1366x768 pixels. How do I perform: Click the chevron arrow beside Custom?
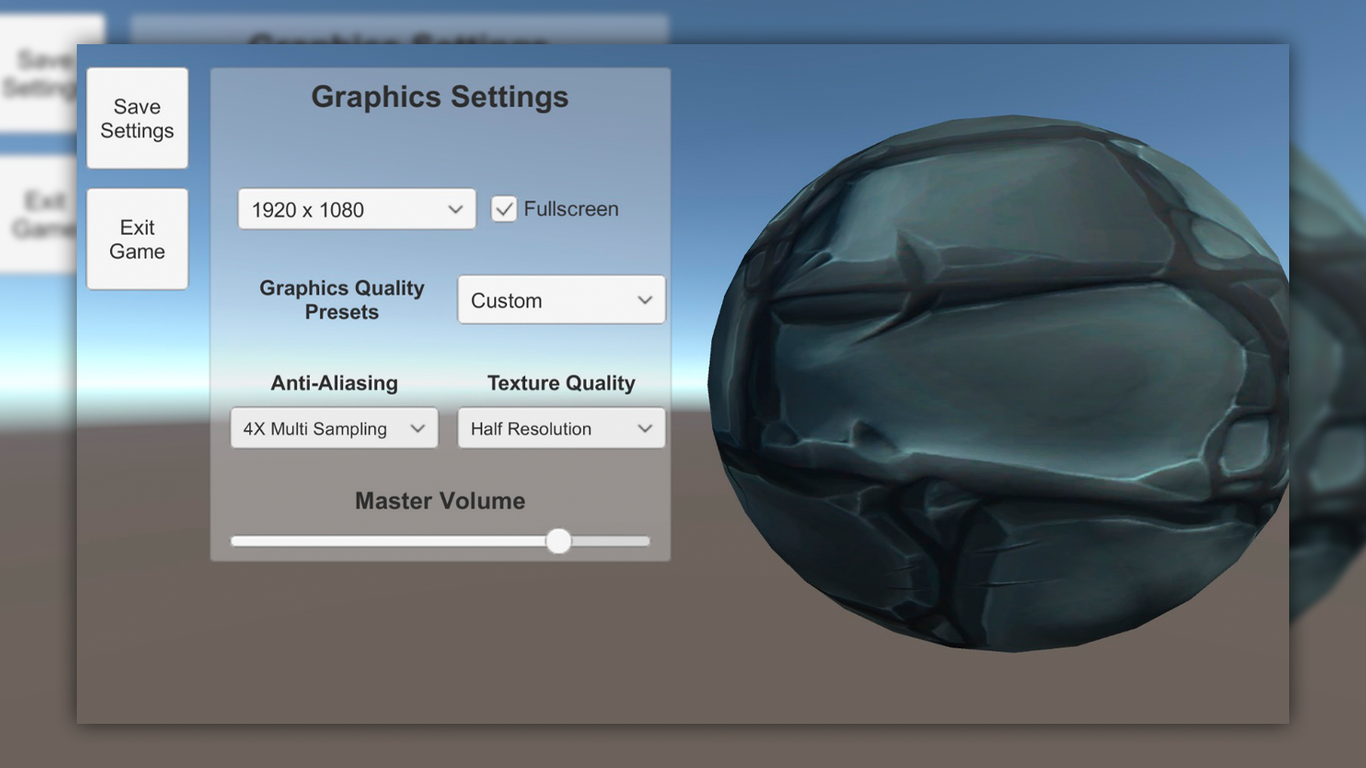pos(645,301)
